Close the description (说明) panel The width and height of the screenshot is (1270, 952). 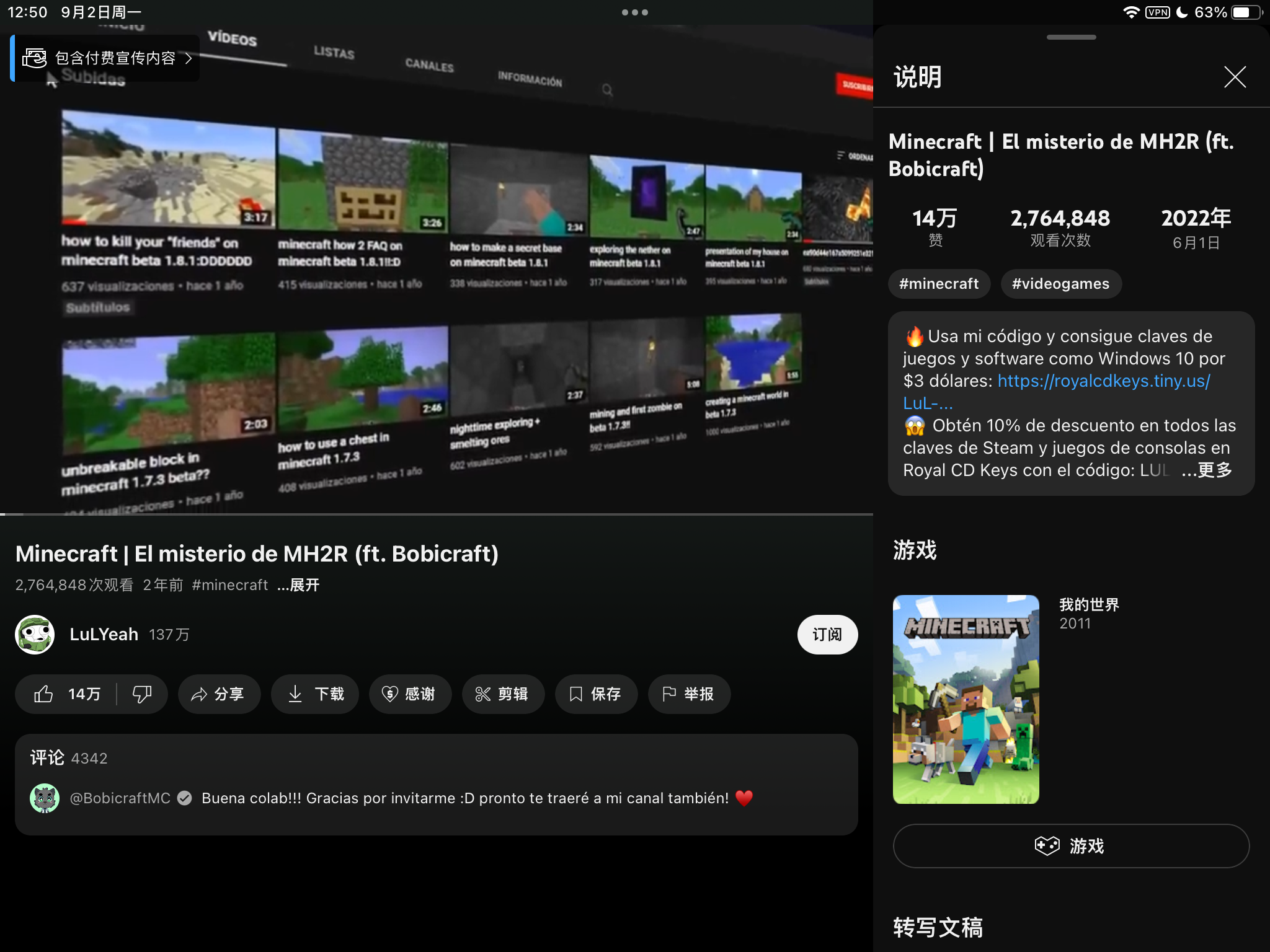click(1235, 77)
